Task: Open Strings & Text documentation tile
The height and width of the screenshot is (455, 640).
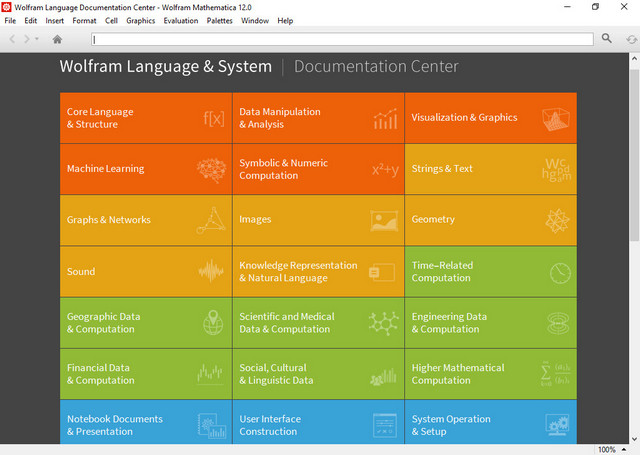Action: click(442, 169)
